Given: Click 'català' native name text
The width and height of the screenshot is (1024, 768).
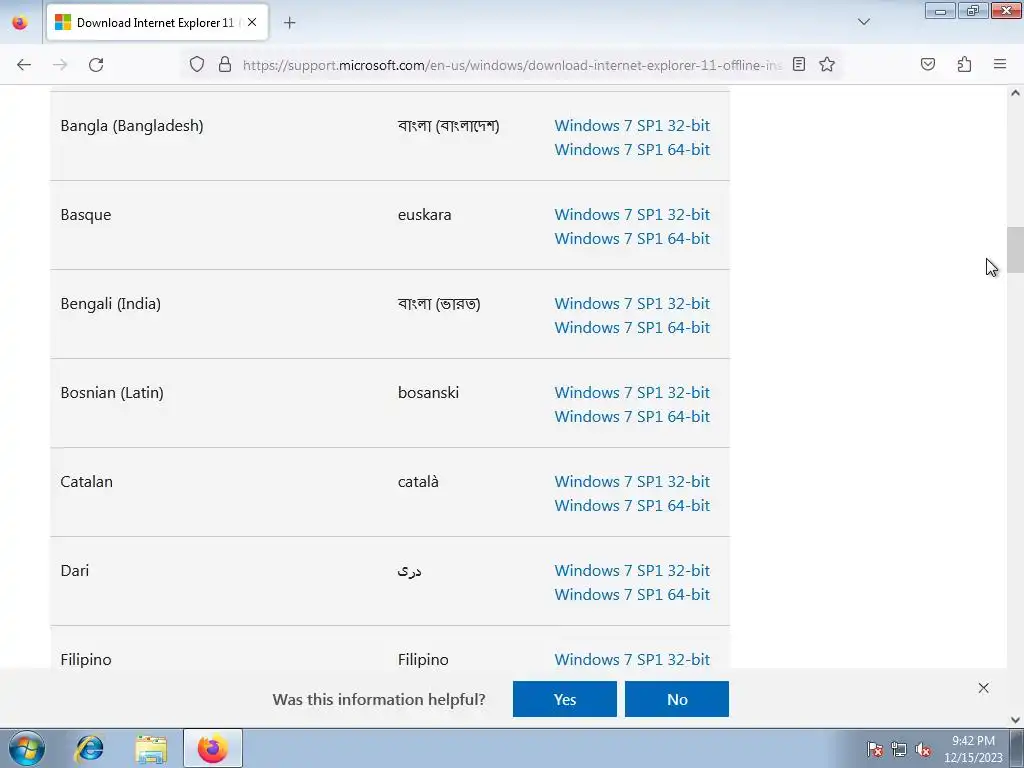Looking at the screenshot, I should (x=418, y=482).
